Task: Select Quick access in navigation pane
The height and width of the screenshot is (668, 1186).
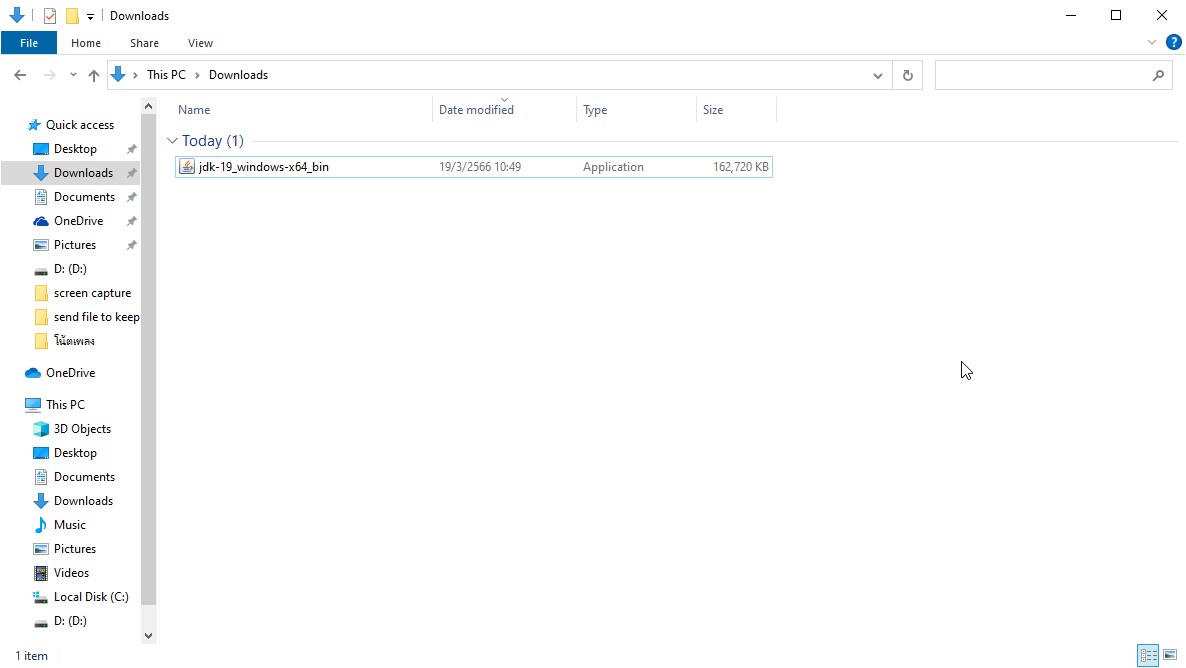Action: [x=79, y=125]
